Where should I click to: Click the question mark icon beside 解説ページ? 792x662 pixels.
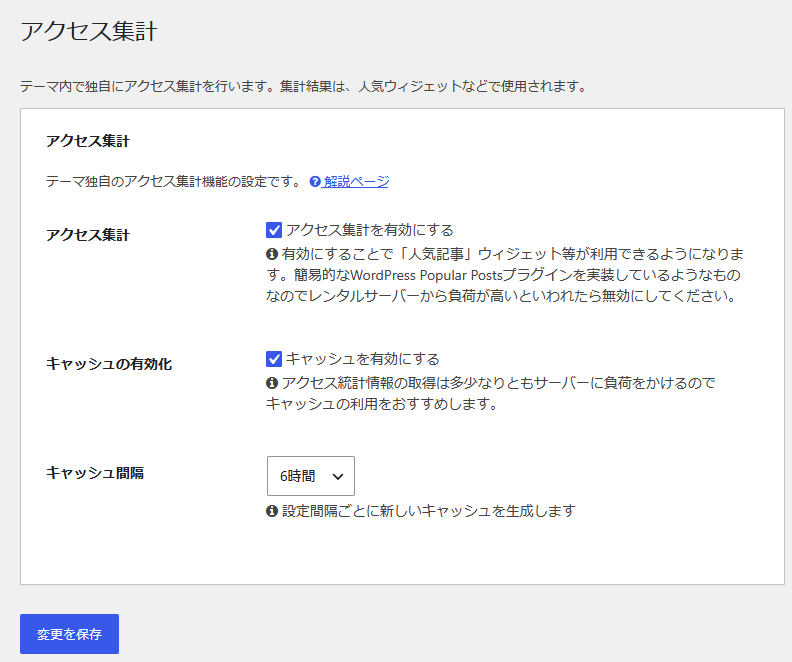pos(315,181)
